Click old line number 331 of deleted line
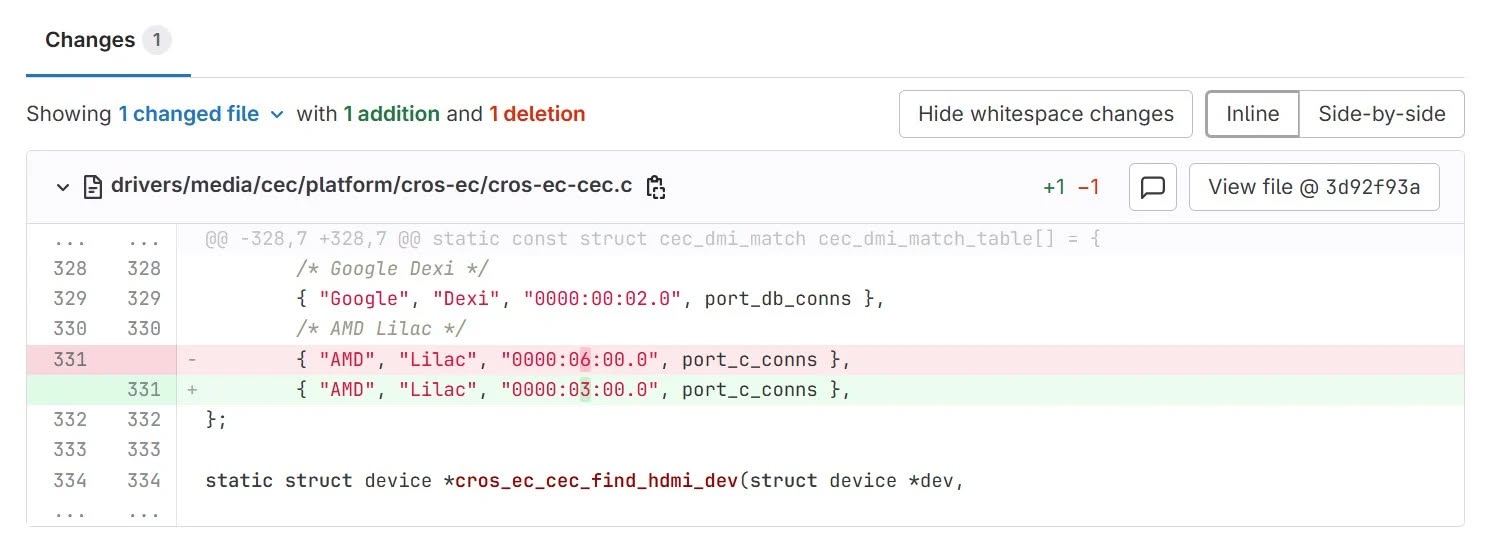The width and height of the screenshot is (1488, 543). (x=70, y=360)
